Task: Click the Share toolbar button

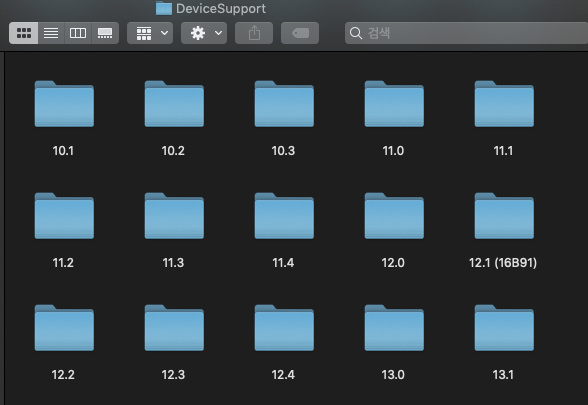Action: 254,33
